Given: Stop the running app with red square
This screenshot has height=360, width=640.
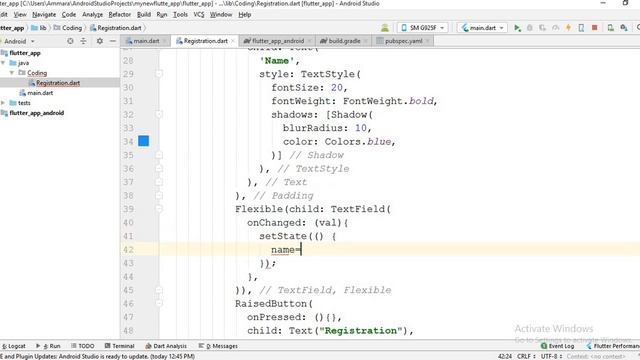Looking at the screenshot, I should pos(595,28).
